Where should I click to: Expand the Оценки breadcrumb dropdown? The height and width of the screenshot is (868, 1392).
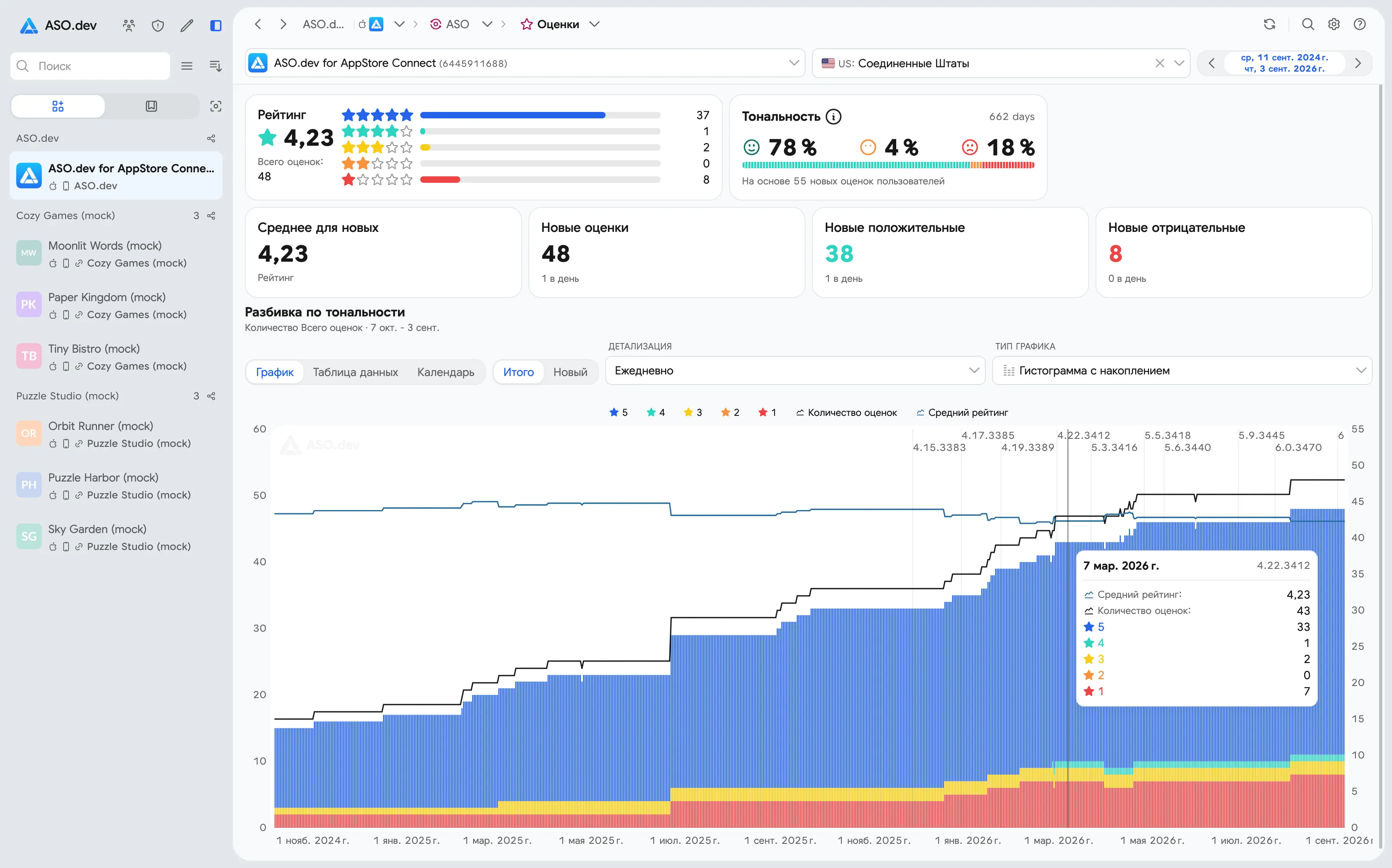point(595,24)
